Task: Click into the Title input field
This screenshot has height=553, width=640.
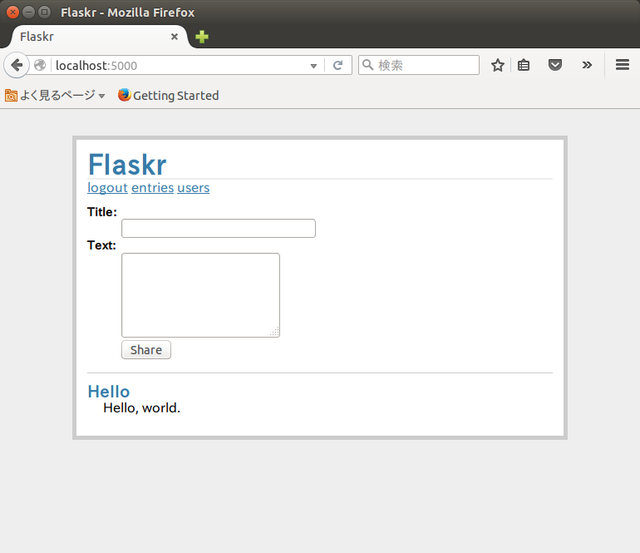Action: coord(218,229)
